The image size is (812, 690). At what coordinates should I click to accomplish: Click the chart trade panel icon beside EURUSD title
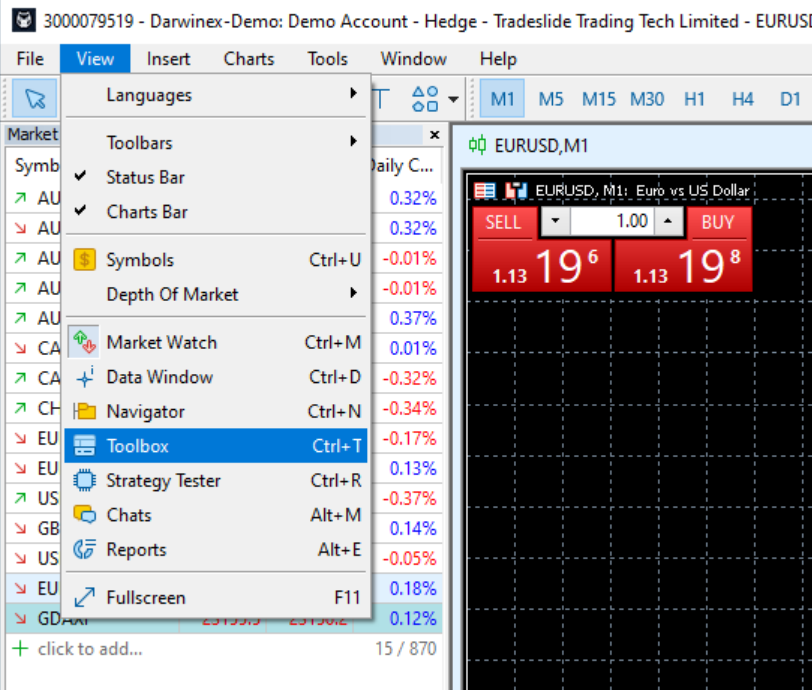516,191
